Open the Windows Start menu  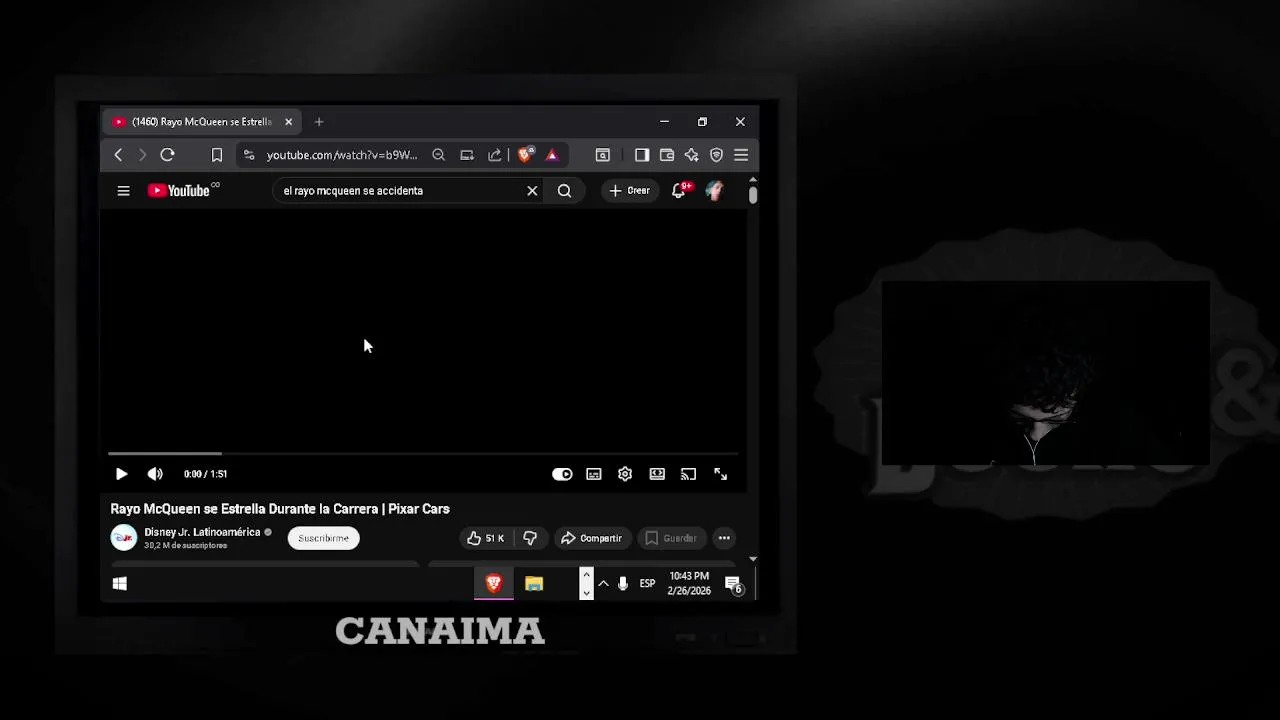point(120,584)
